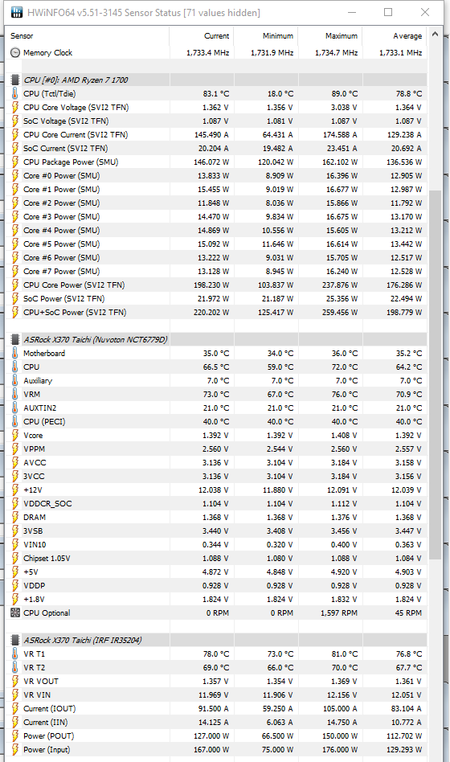
Task: Click the Motherboard temperature thermometer icon
Action: click(16, 353)
